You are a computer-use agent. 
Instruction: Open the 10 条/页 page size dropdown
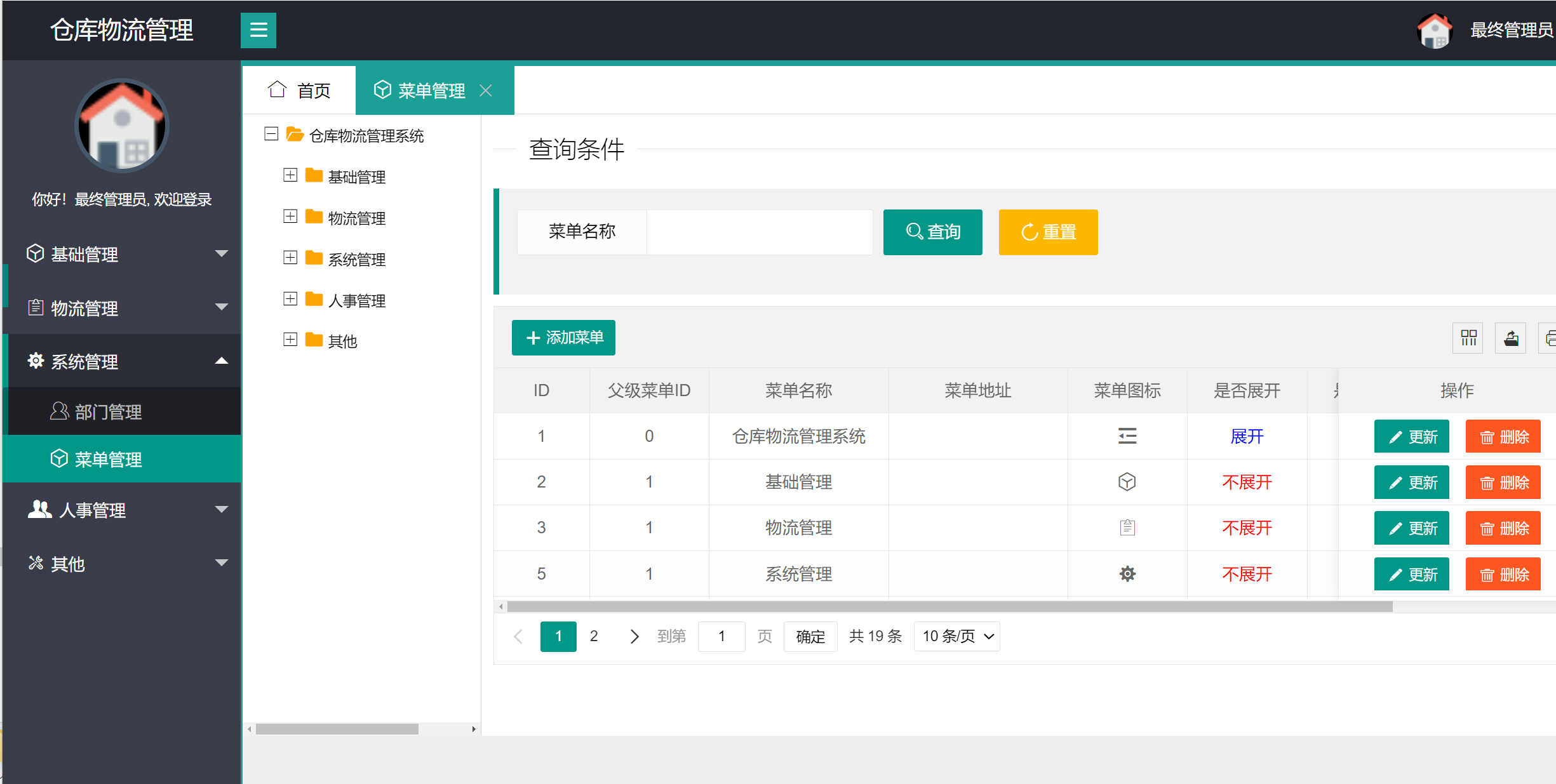click(x=956, y=637)
